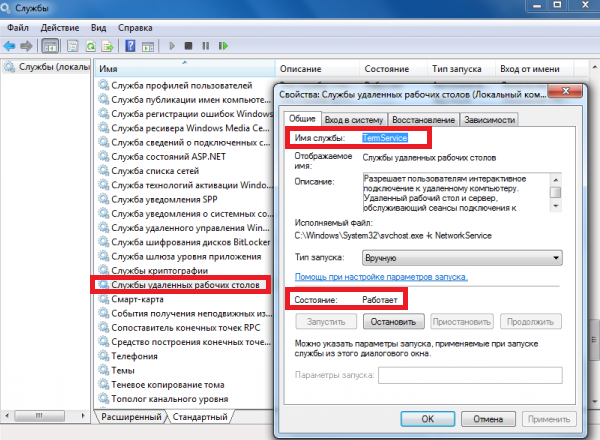600x440 pixels.
Task: Close the Свойства properties dialog
Action: [566, 91]
